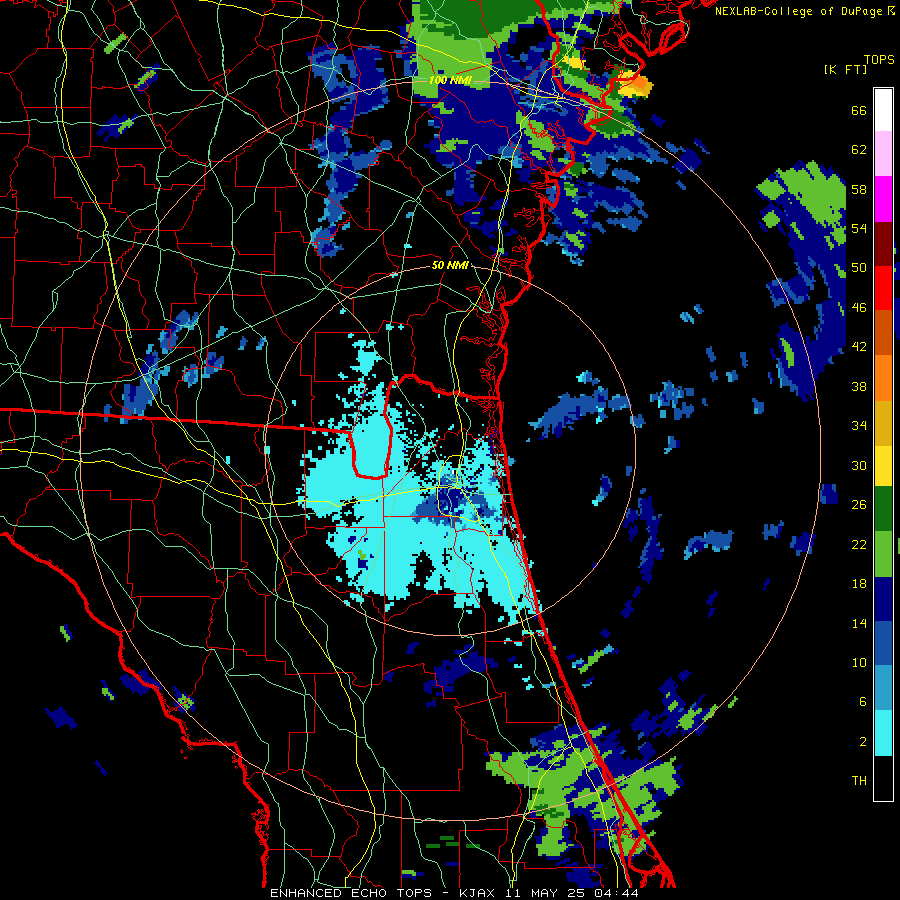
Task: Select the bright red legend swatch
Action: (883, 288)
